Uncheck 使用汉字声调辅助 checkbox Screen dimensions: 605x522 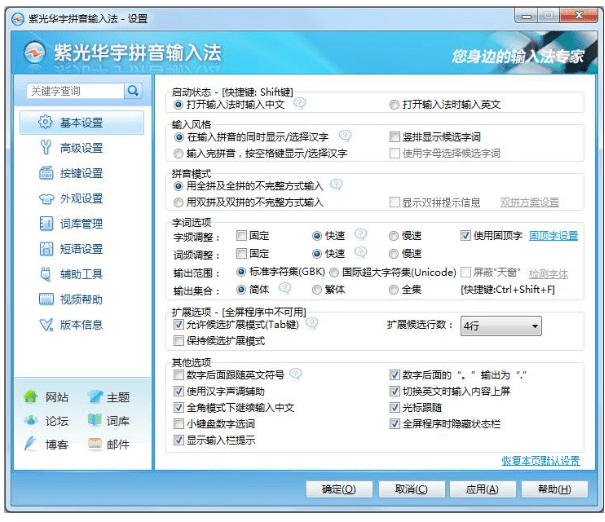tap(178, 391)
